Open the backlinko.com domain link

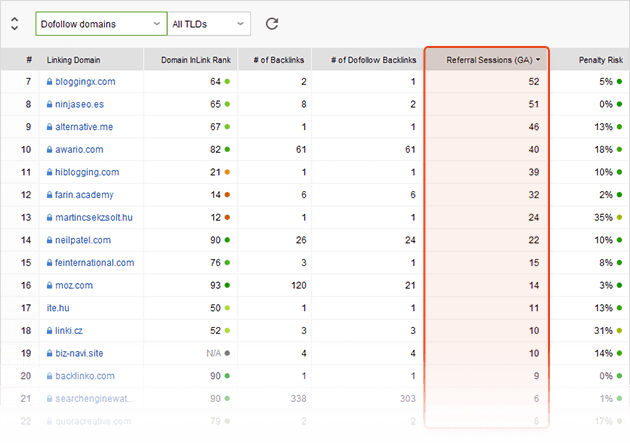pos(87,376)
